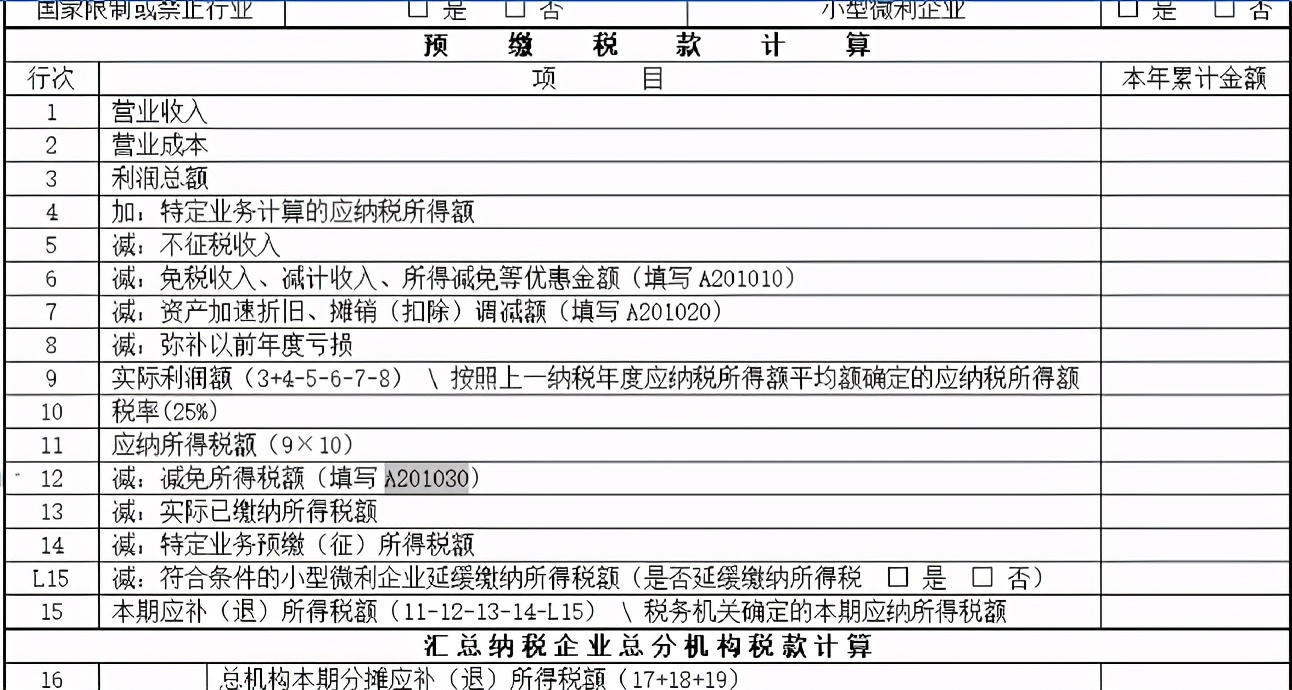Click the amount field for row L15
This screenshot has width=1292, height=690.
pyautogui.click(x=1194, y=577)
